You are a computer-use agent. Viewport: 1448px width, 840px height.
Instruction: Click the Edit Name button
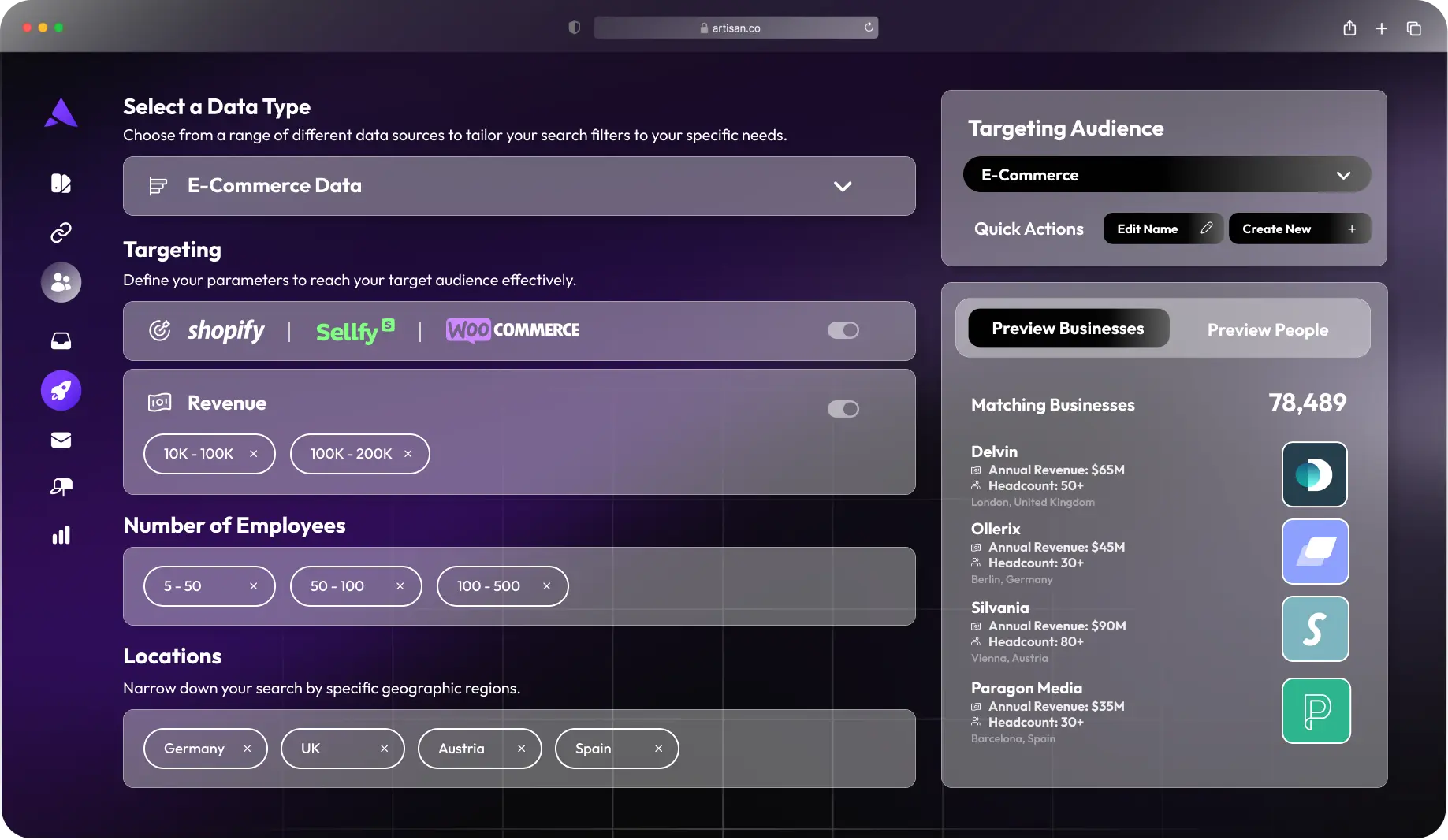tap(1163, 229)
